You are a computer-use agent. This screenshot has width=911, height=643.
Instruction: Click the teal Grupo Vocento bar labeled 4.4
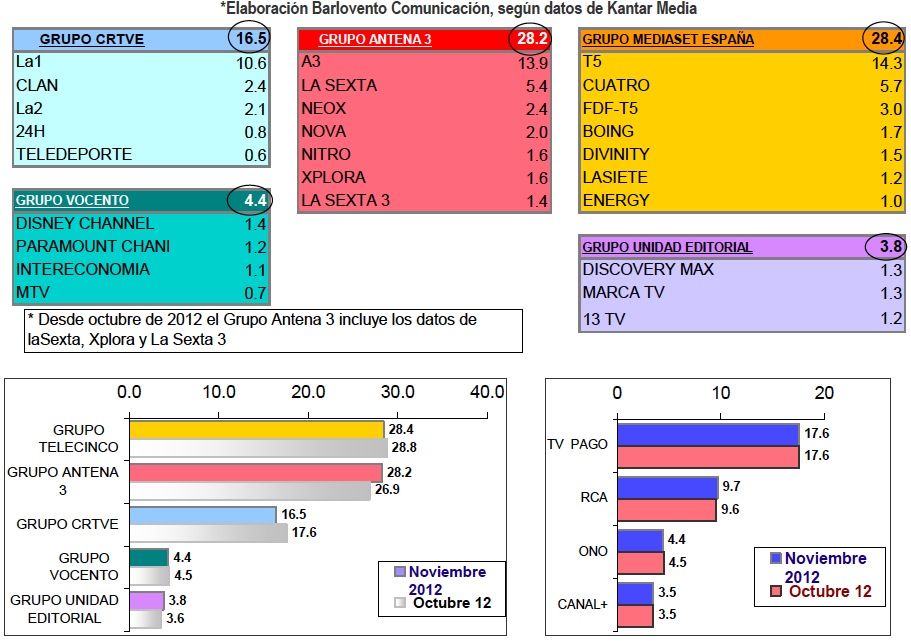pos(149,557)
